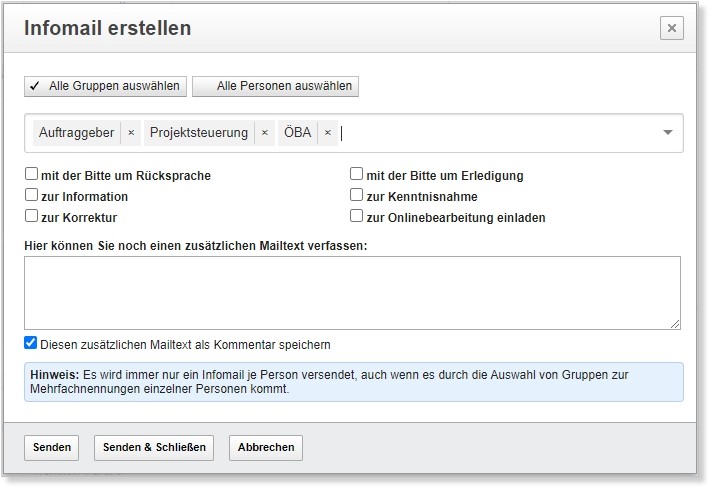Enable mit der Bitte um Rücksprache

tap(32, 175)
